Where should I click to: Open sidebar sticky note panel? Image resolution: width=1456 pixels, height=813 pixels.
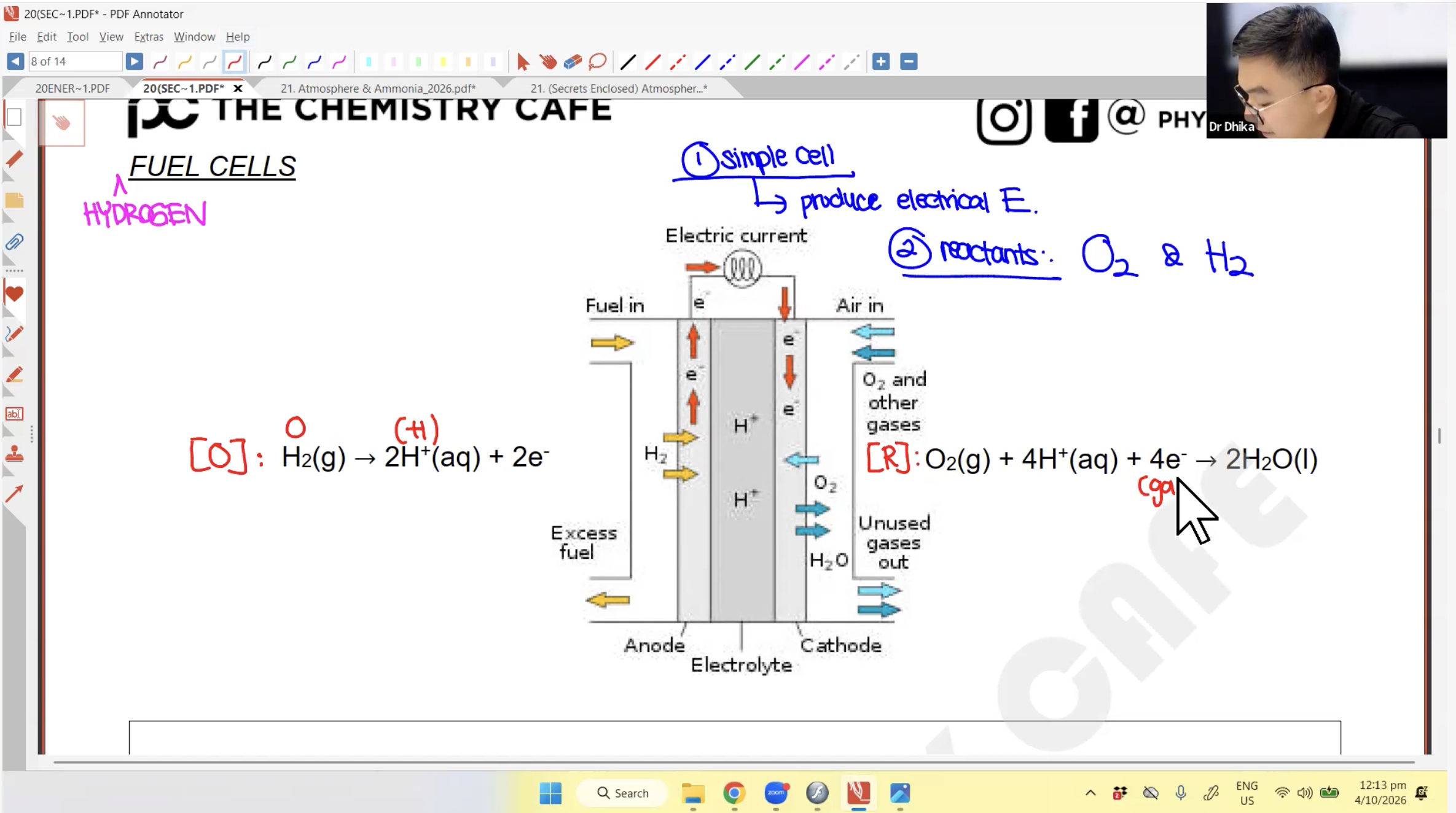click(14, 200)
